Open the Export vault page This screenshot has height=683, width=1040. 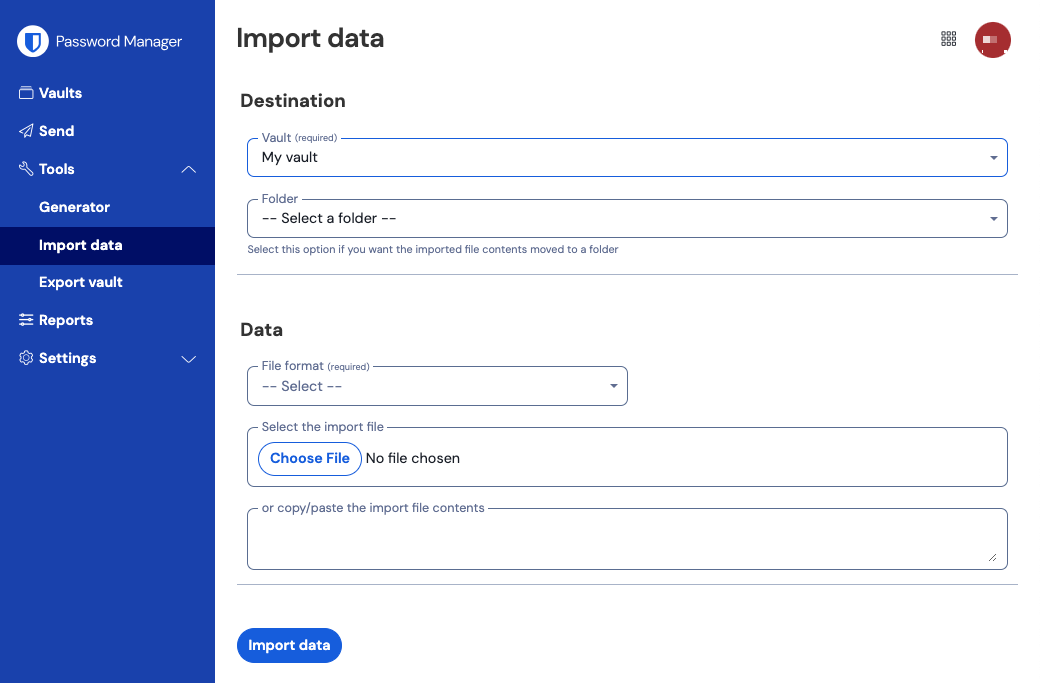coord(81,281)
